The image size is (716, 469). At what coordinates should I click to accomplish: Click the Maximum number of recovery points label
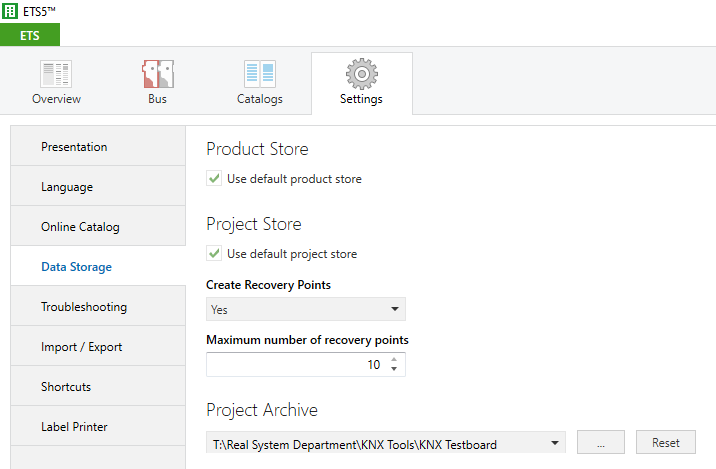point(307,340)
